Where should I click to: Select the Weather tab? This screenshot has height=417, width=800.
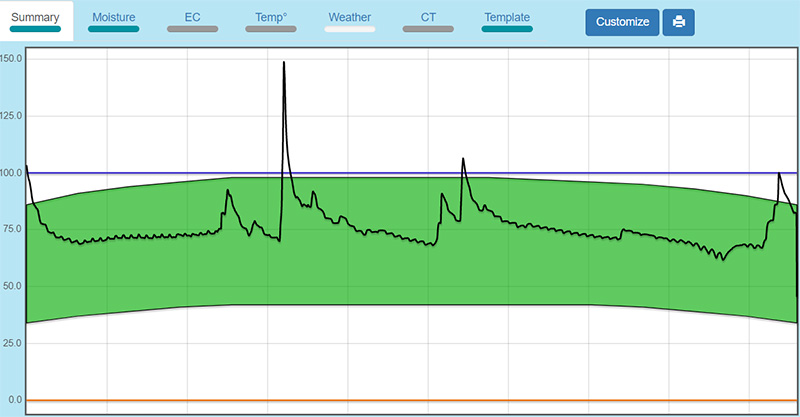349,21
